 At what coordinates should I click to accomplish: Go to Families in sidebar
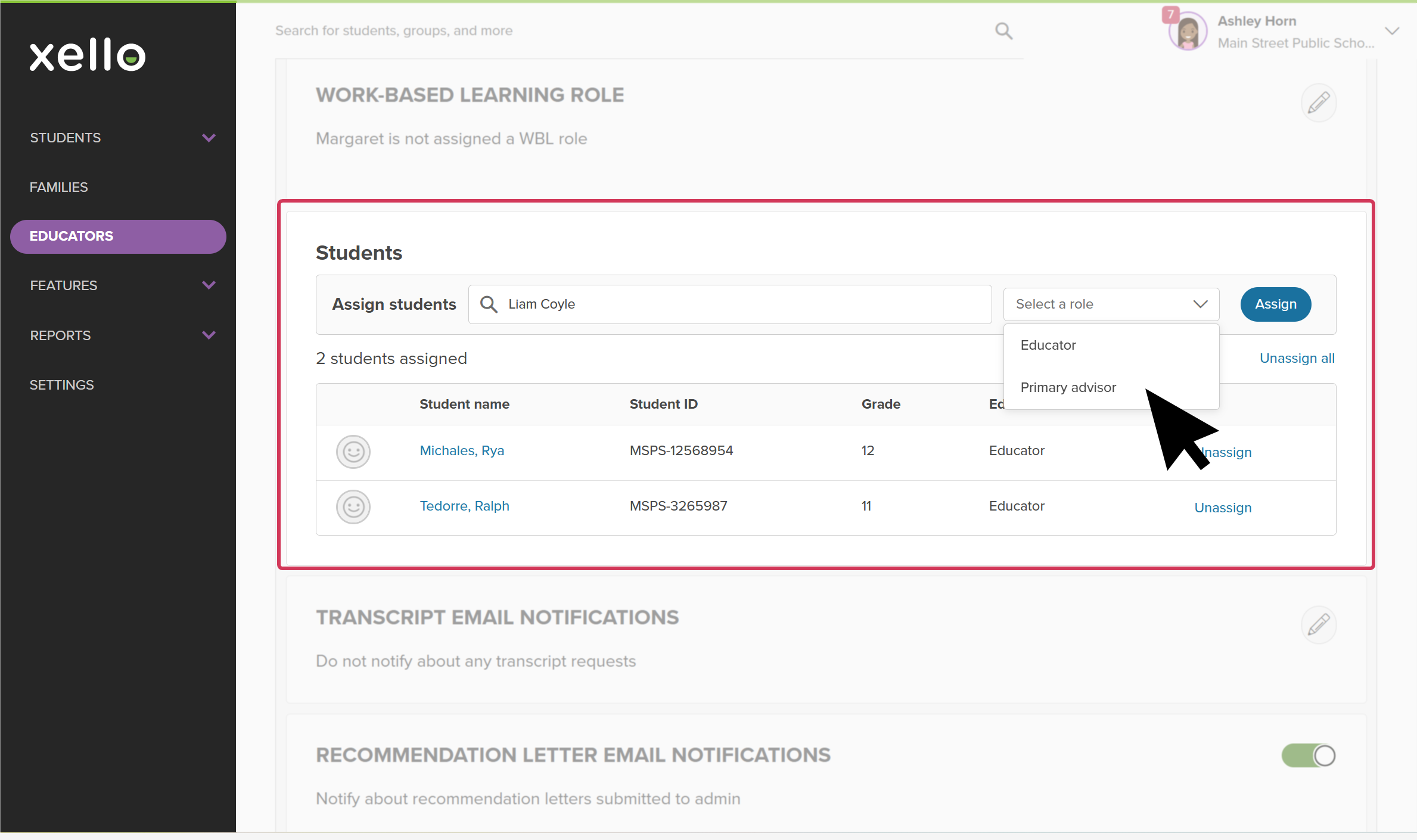coord(59,187)
